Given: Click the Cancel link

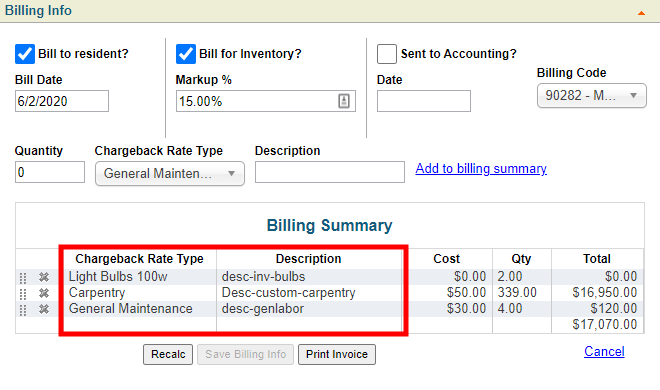Looking at the screenshot, I should 604,351.
